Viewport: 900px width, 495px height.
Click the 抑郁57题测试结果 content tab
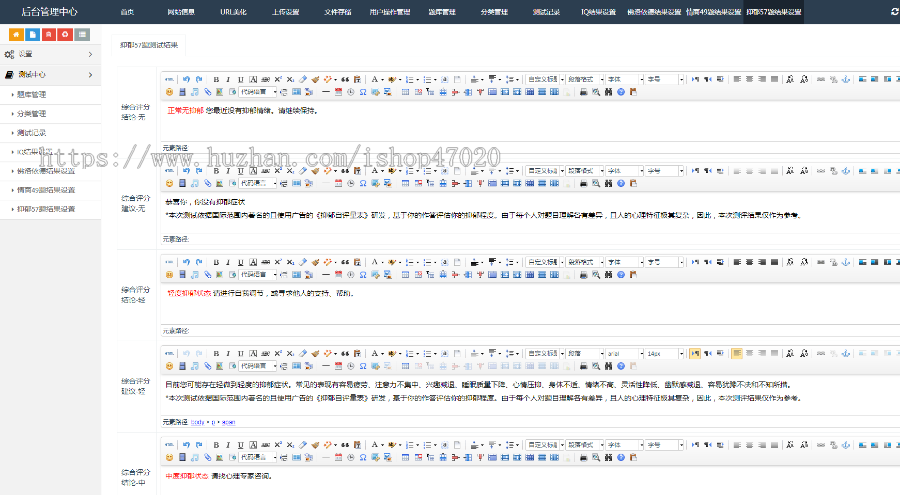tap(149, 45)
